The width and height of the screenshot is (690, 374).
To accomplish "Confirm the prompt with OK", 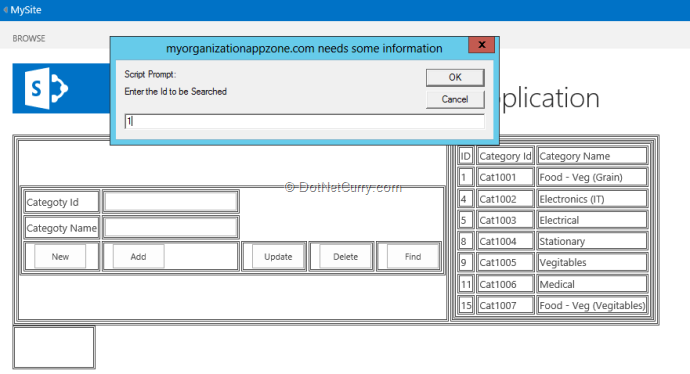I will pyautogui.click(x=455, y=77).
